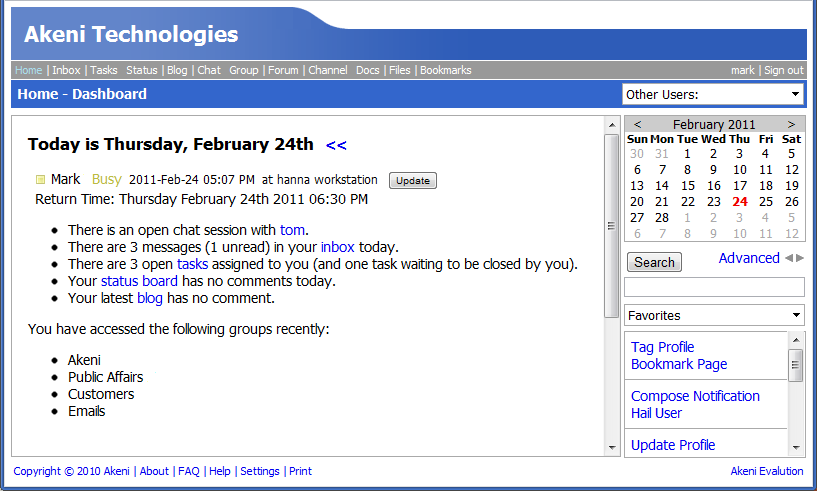Open the Status menu item
Image resolution: width=817 pixels, height=491 pixels.
click(142, 70)
